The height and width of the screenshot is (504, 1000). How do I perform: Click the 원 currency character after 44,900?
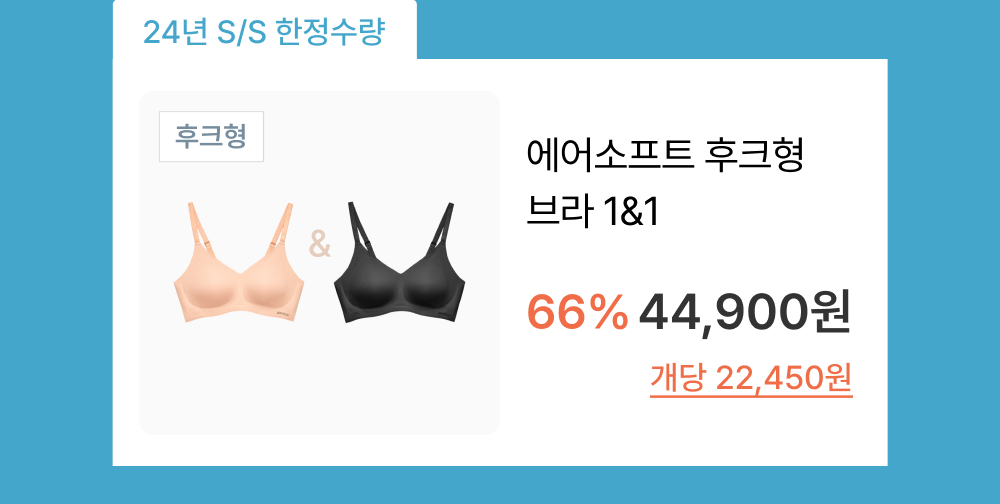pyautogui.click(x=829, y=314)
